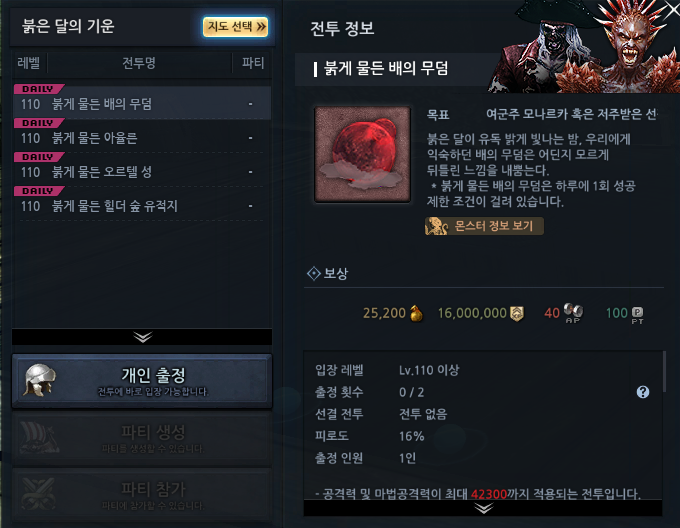Start 개인 출정 solo departure
The height and width of the screenshot is (528, 680).
coord(142,381)
